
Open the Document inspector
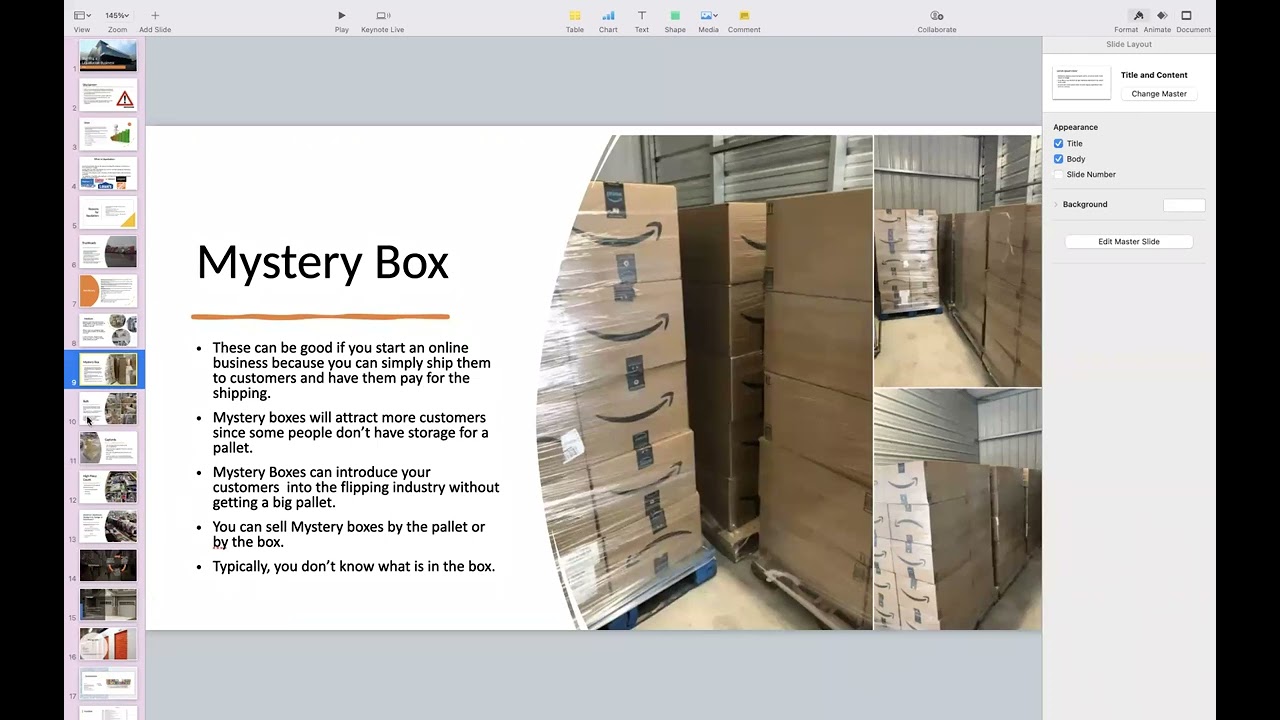coord(1186,15)
